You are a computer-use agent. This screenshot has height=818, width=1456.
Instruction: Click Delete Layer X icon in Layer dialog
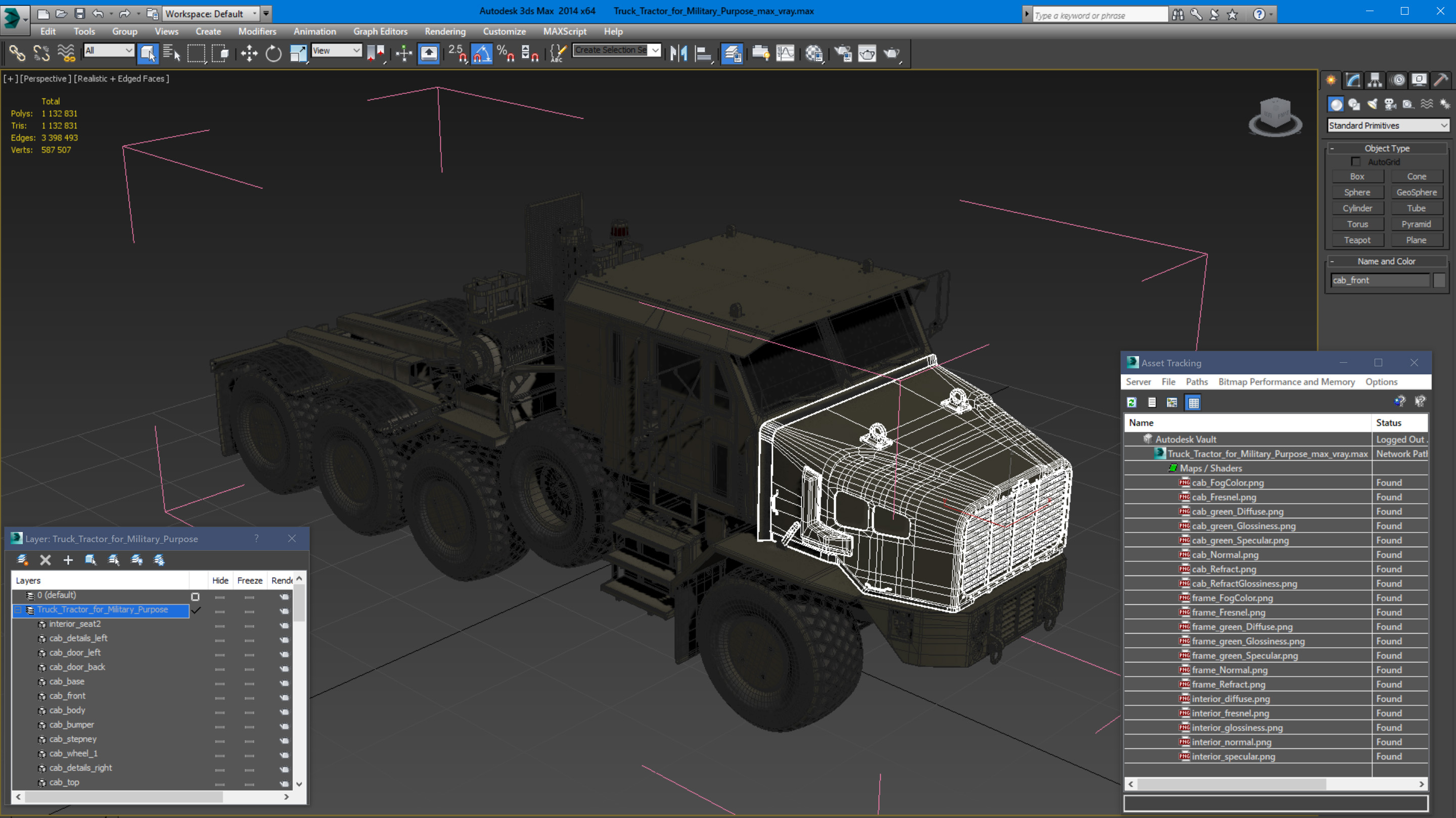pos(45,560)
